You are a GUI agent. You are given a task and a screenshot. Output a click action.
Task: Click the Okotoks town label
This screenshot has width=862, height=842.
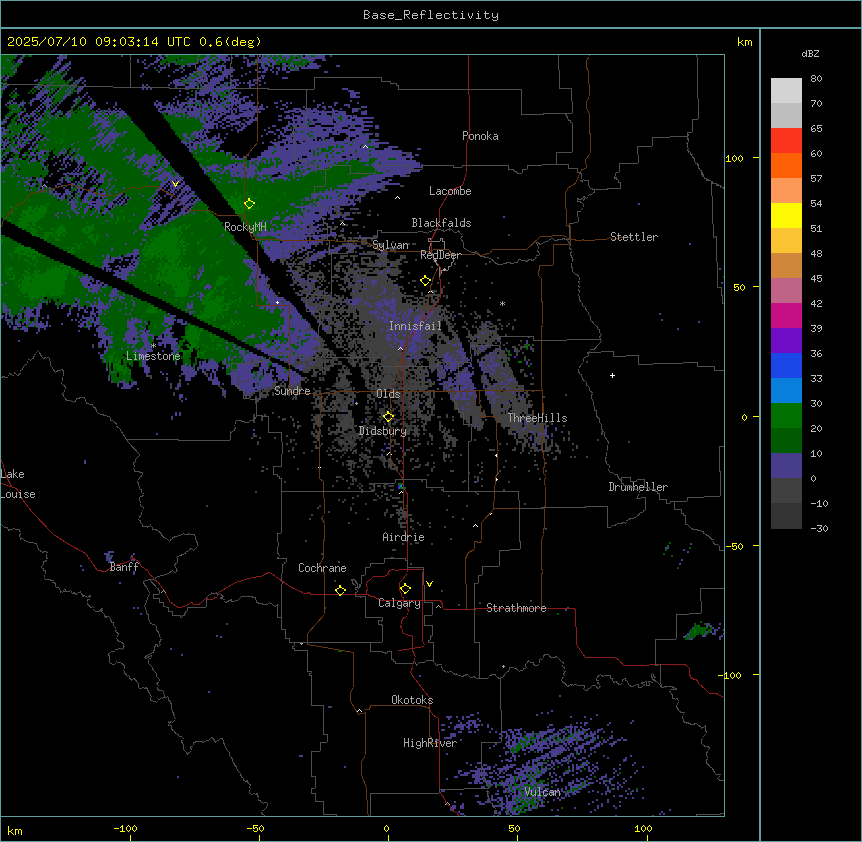point(412,700)
